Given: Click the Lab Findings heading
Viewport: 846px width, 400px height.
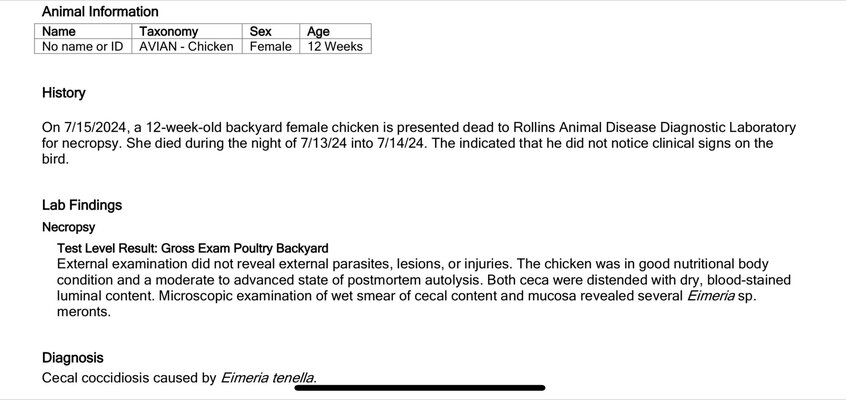Looking at the screenshot, I should coord(82,205).
